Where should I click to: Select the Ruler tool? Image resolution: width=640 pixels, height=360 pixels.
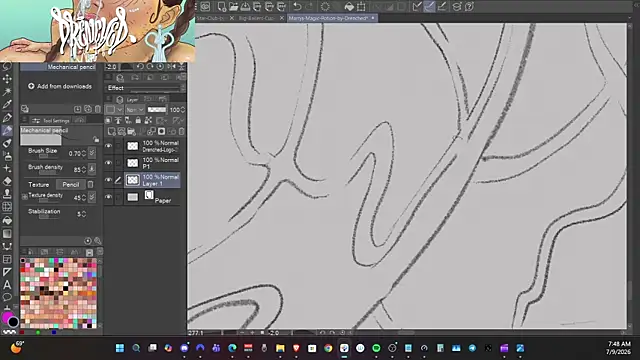pos(7,272)
